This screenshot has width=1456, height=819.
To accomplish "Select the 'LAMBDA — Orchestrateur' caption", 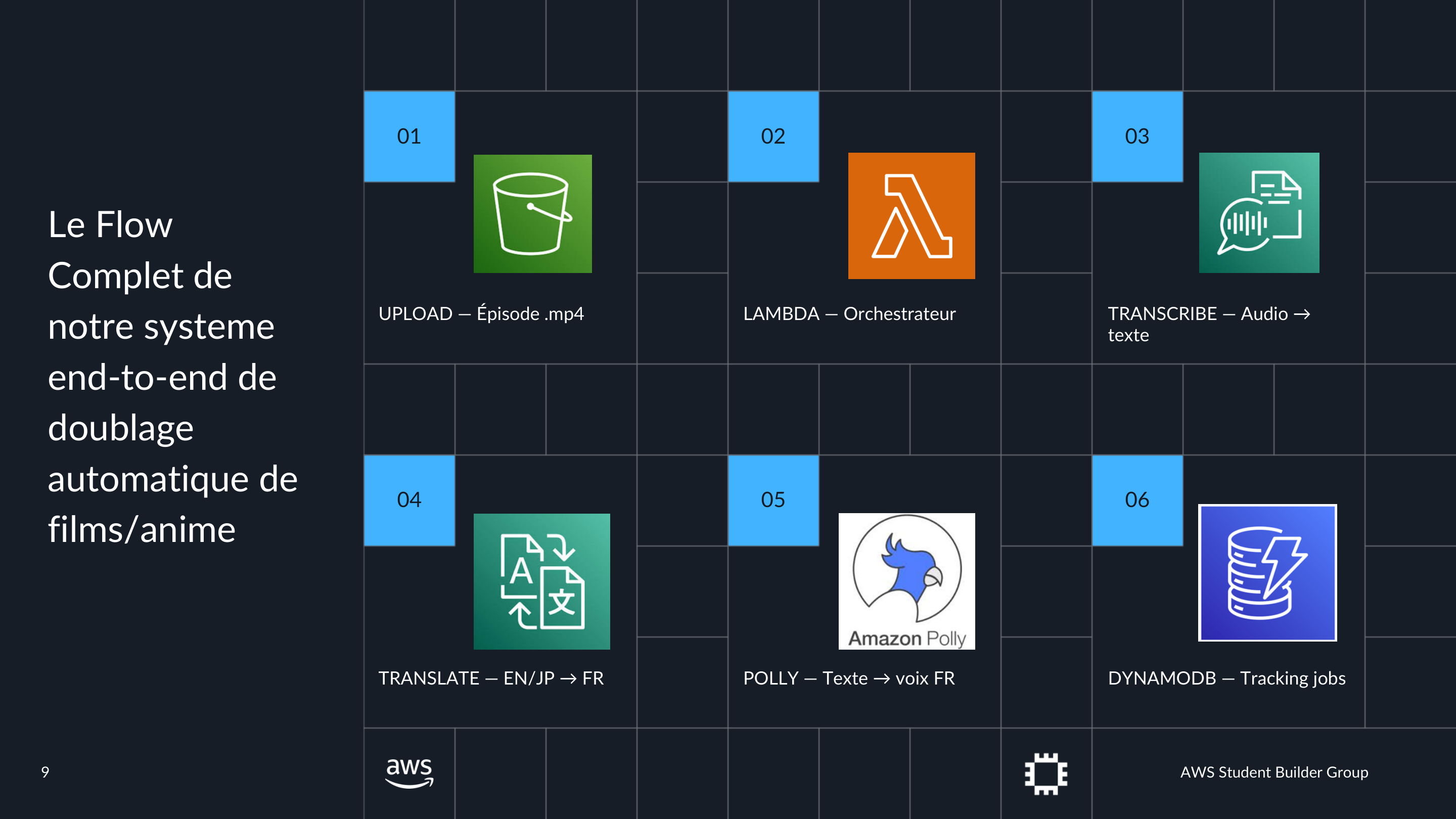I will pos(849,313).
